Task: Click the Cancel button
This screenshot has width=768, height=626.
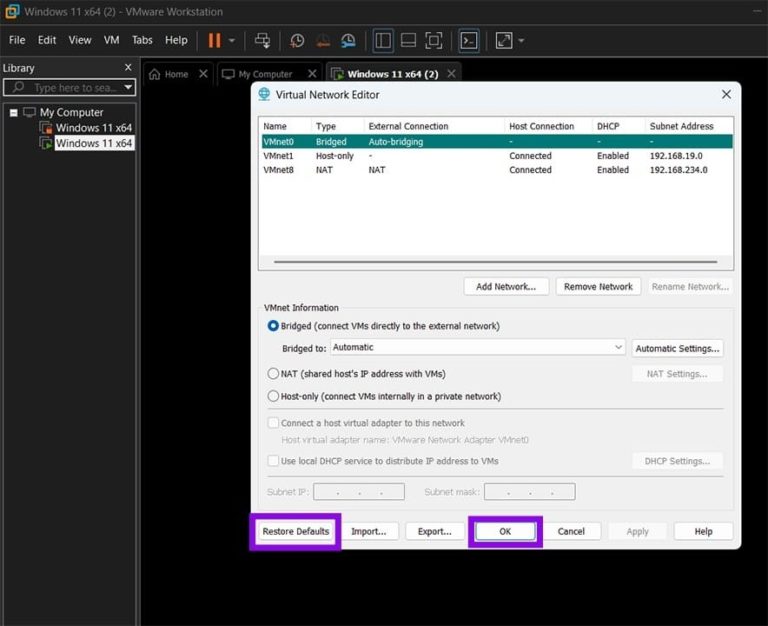Action: click(571, 531)
